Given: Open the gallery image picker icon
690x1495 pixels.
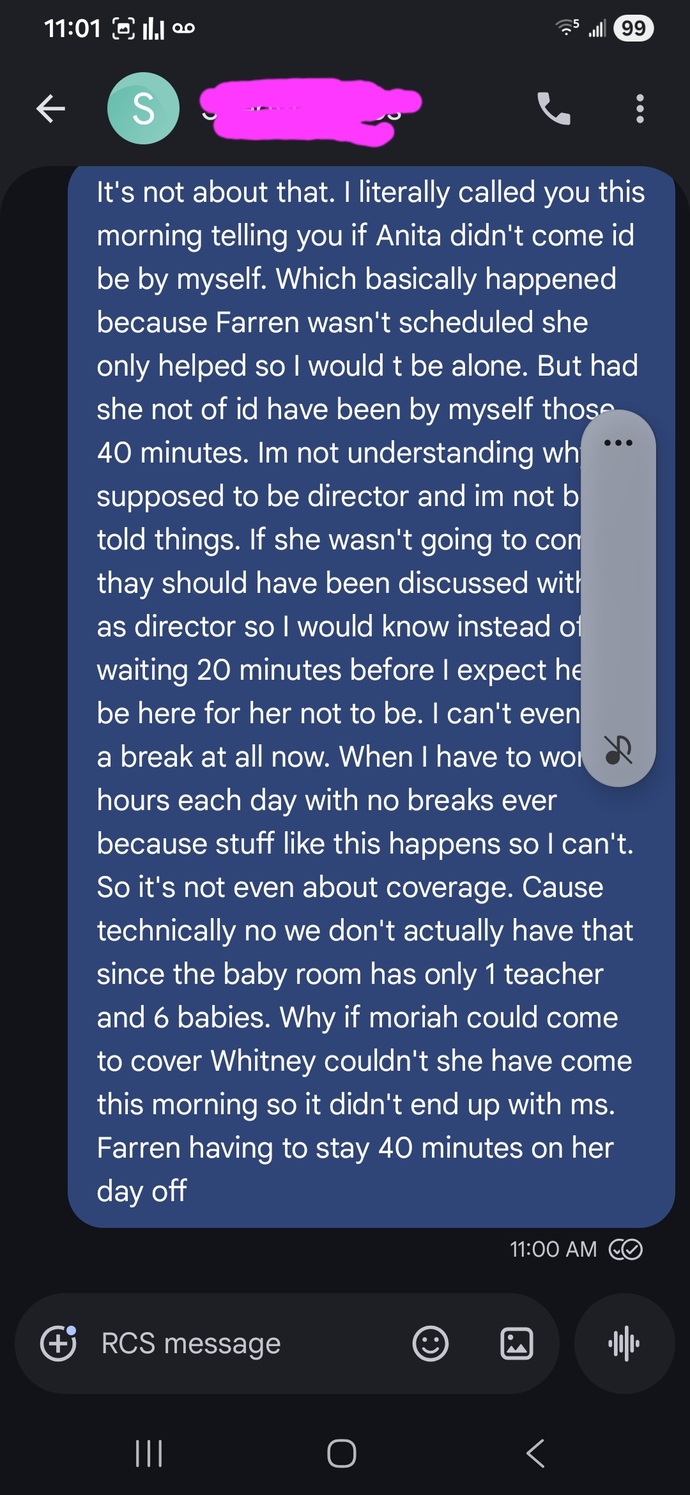Looking at the screenshot, I should (x=516, y=1343).
